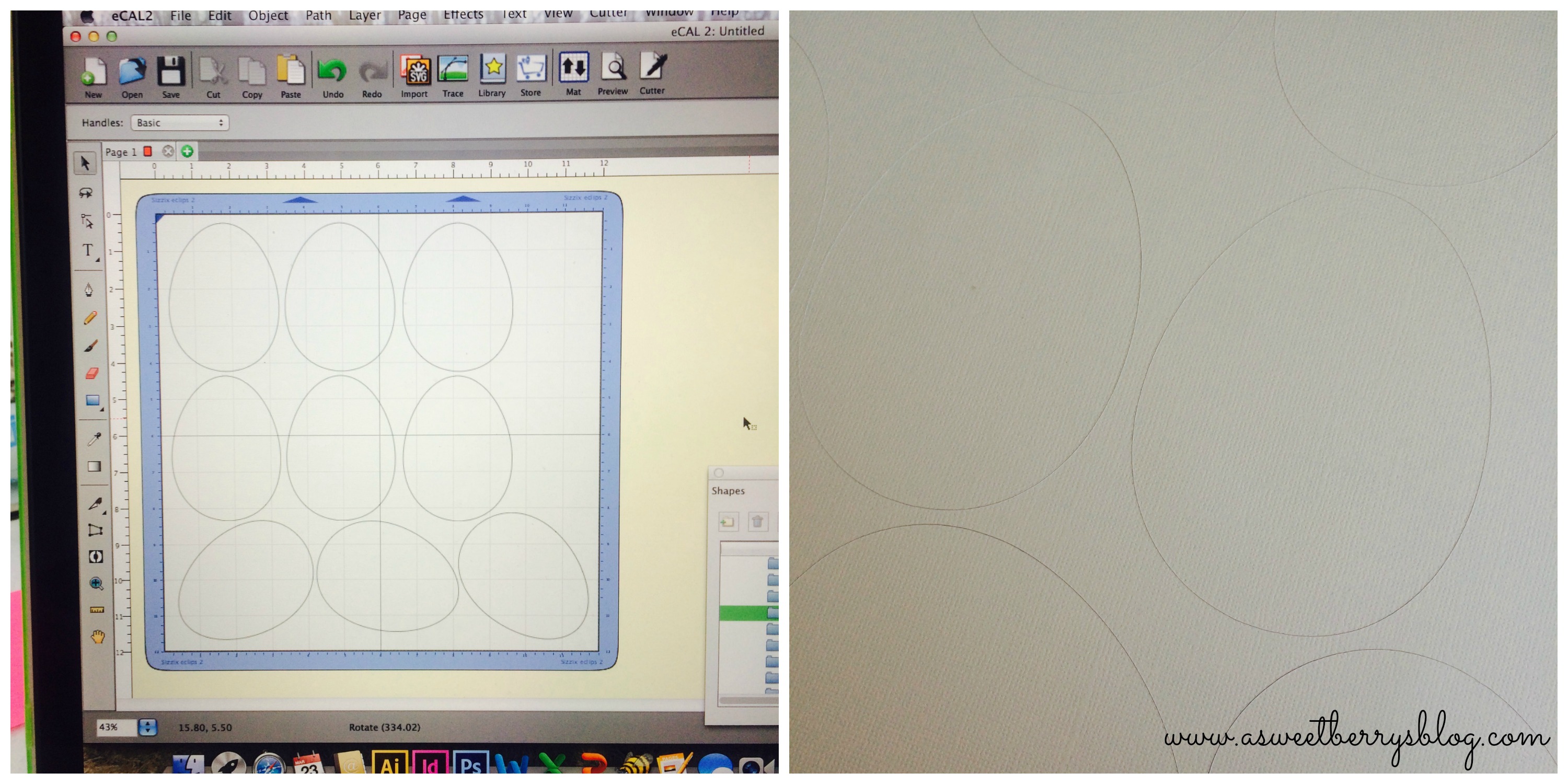Select the Pen drawing tool
1568x784 pixels.
point(89,289)
